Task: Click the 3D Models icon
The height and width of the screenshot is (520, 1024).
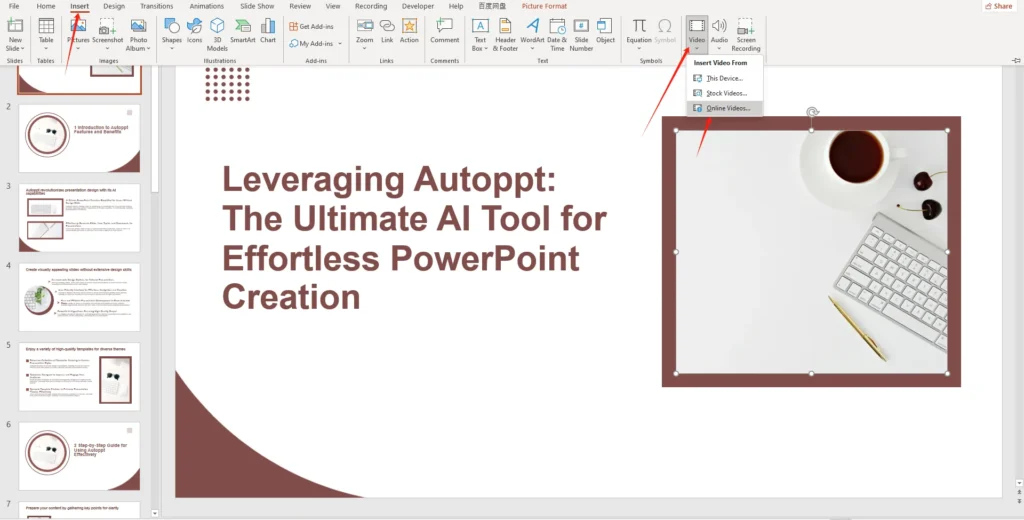Action: pos(217,26)
